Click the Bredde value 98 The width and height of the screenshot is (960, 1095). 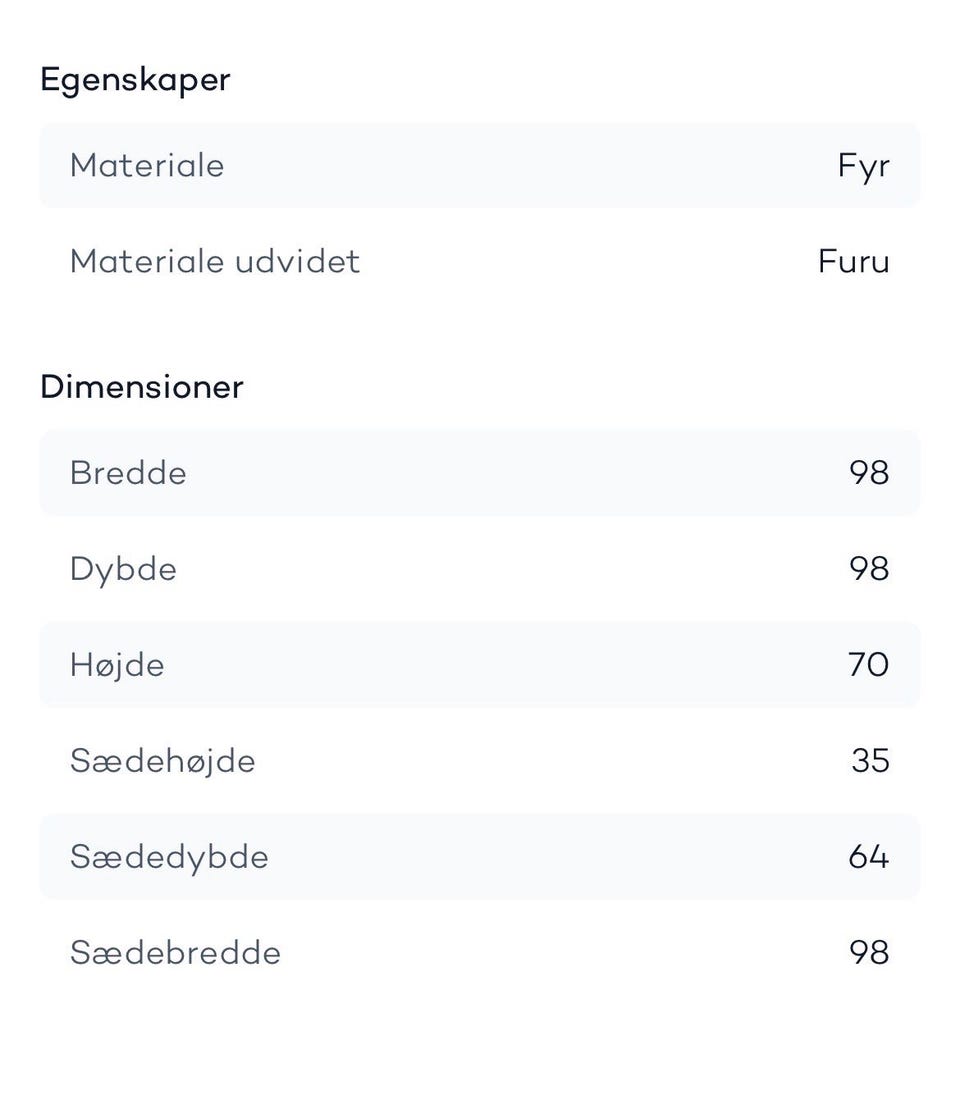[x=869, y=473]
